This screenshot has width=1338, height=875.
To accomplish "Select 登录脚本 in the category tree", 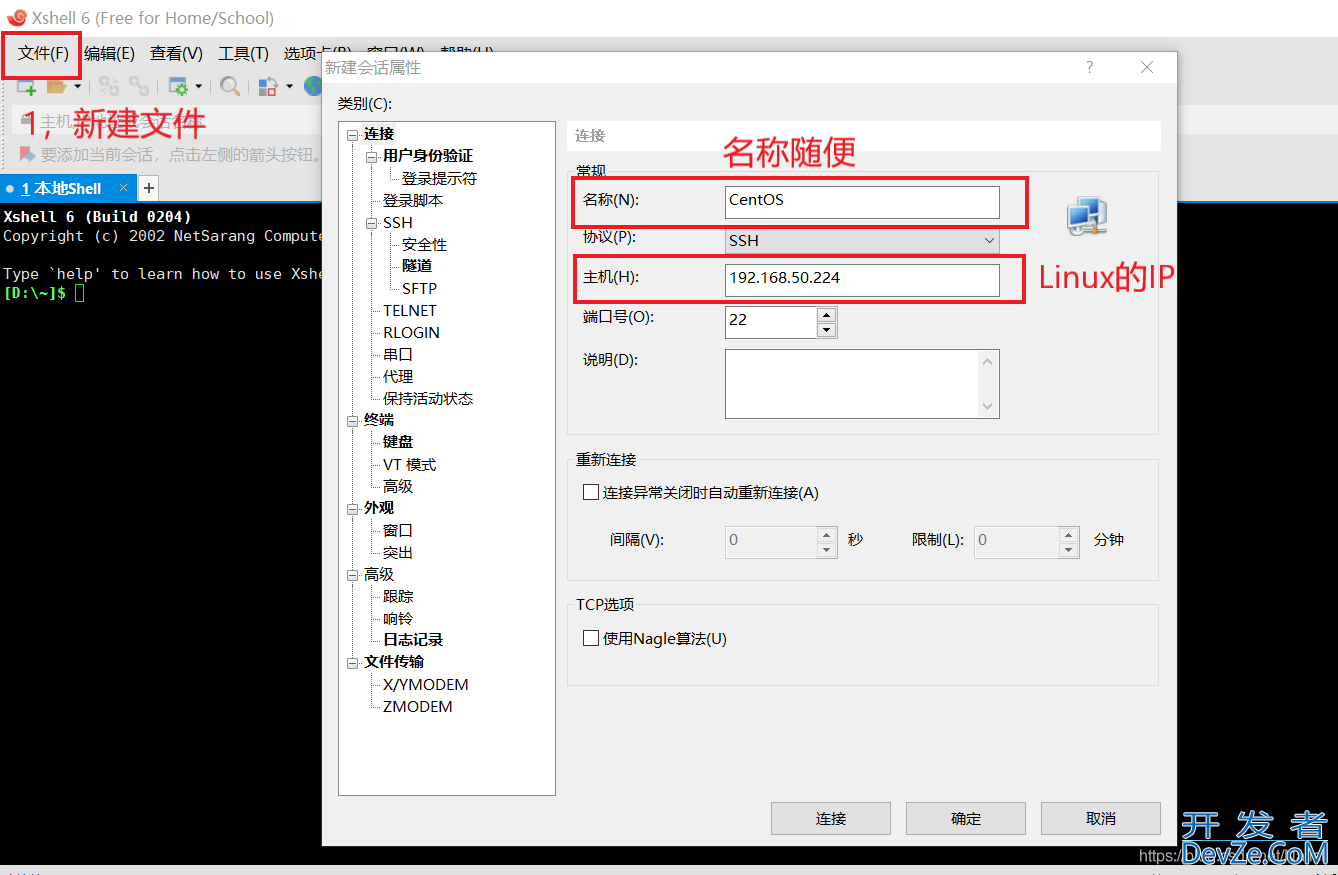I will point(412,200).
